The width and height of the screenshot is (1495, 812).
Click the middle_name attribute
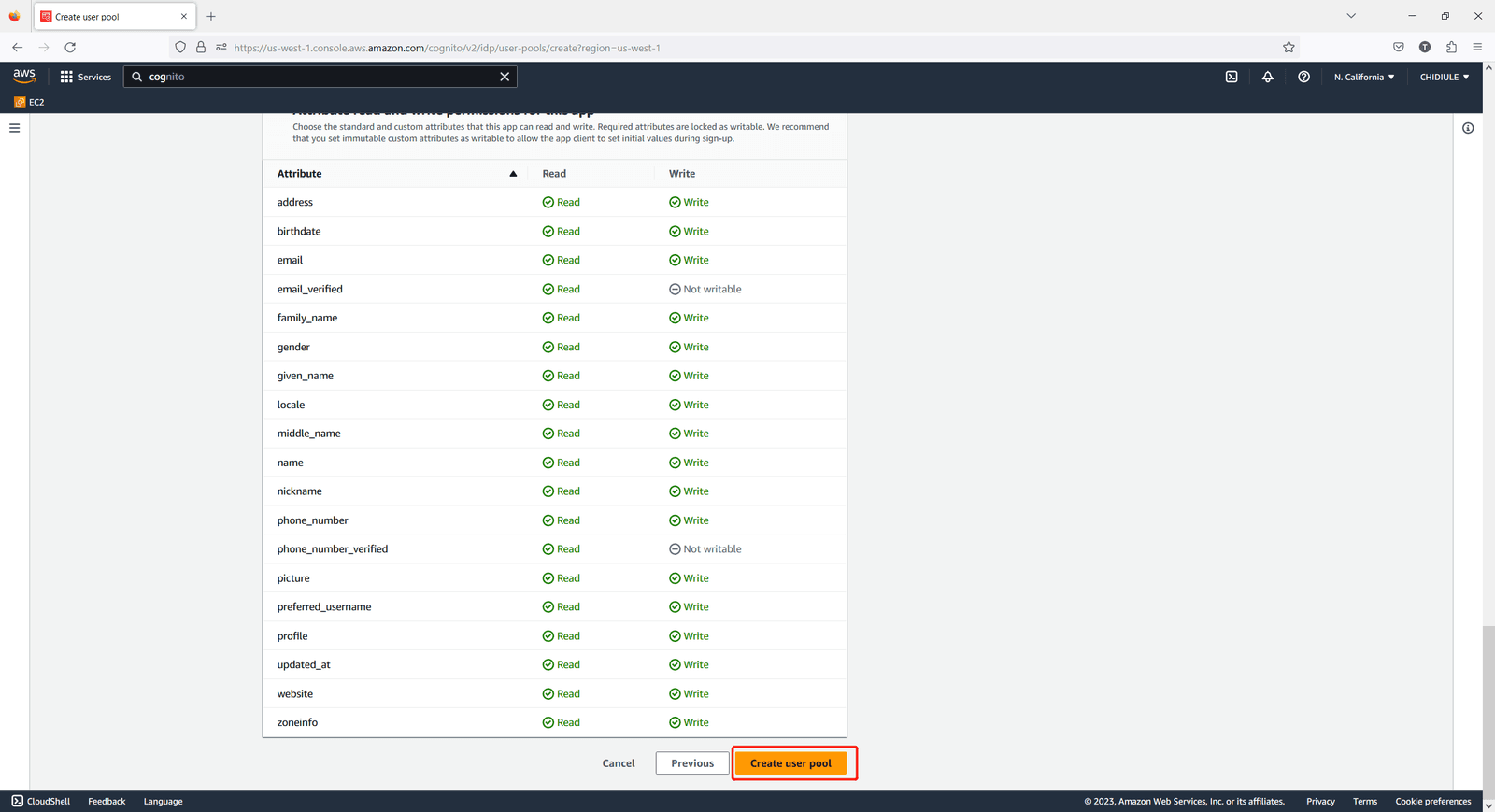click(309, 434)
